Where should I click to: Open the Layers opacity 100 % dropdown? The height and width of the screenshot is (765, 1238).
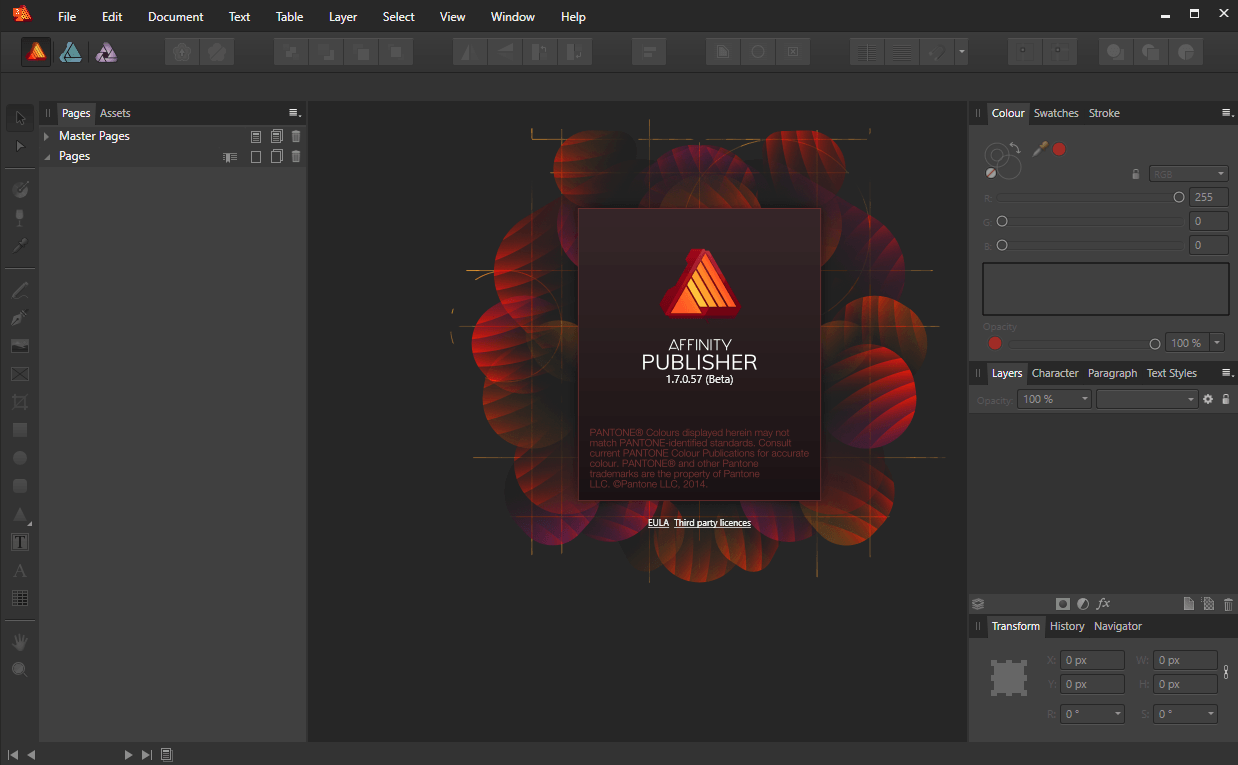1055,399
